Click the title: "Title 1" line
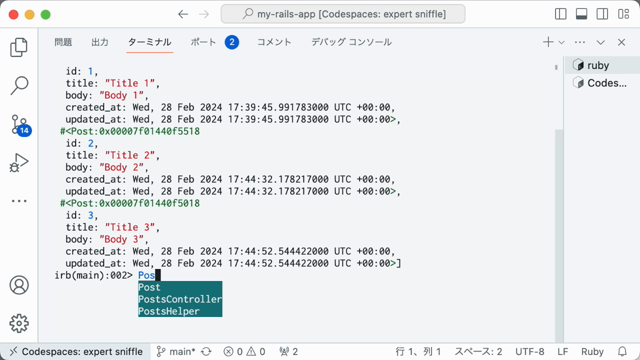The height and width of the screenshot is (360, 640). pyautogui.click(x=113, y=83)
